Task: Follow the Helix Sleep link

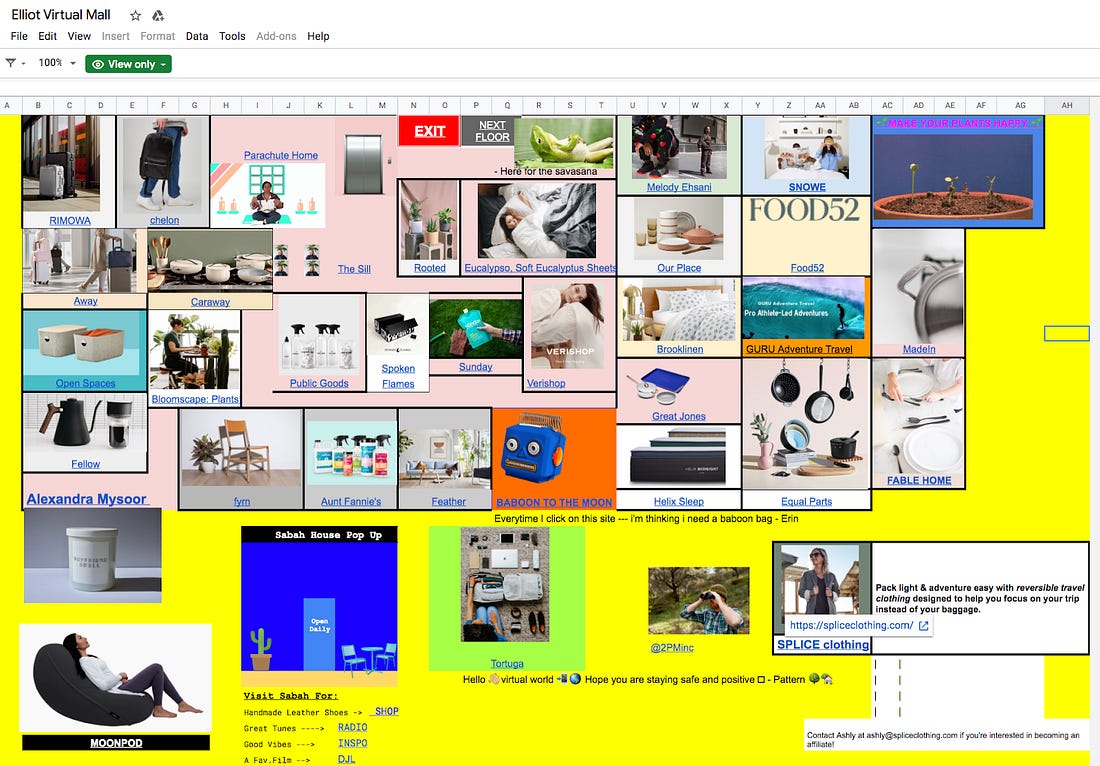Action: pos(678,502)
